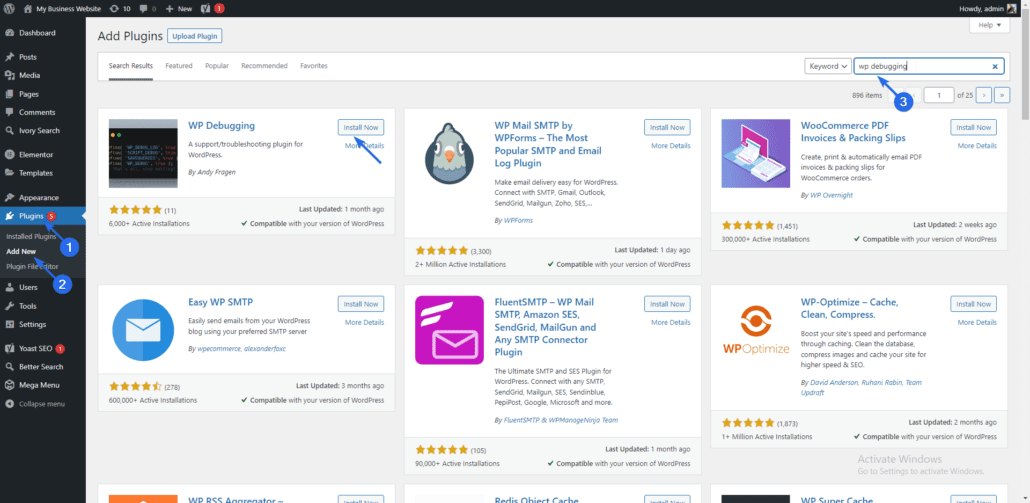View More Details for FluentSMTP
Screen dimensions: 1030x503
[671, 322]
